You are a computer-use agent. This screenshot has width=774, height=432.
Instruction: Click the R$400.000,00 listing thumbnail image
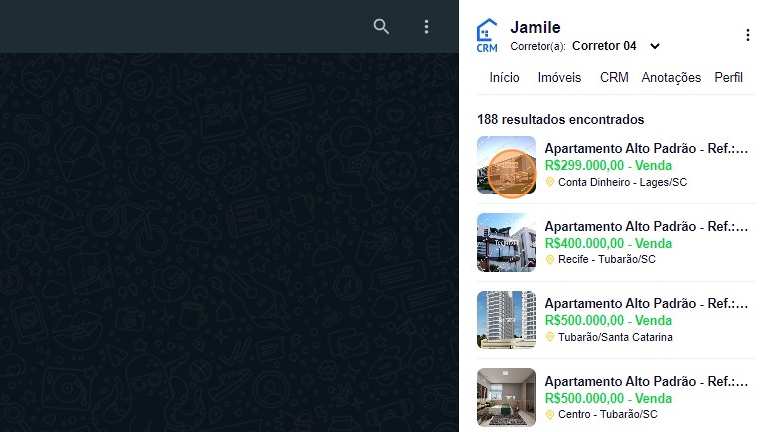(507, 242)
